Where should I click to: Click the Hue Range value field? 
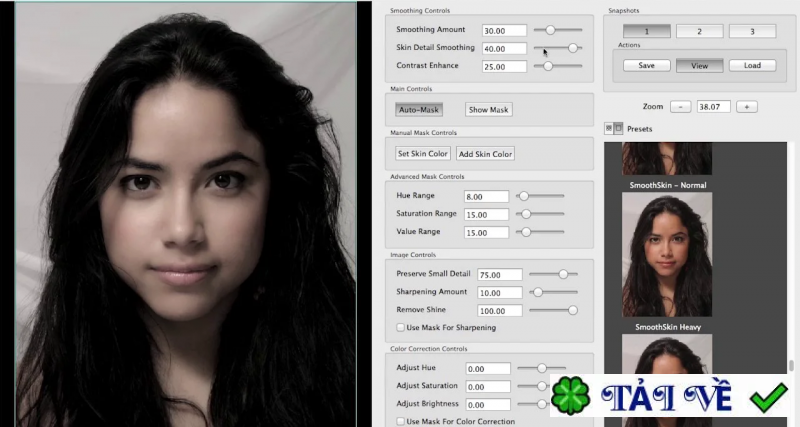[486, 196]
